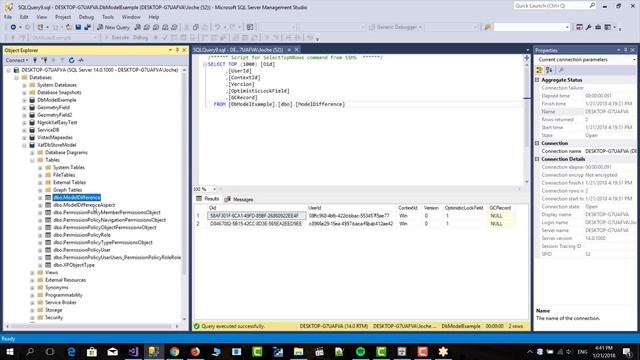The image size is (640, 360).
Task: Open the zoom percentage dropdown in the editor
Action: [214, 189]
